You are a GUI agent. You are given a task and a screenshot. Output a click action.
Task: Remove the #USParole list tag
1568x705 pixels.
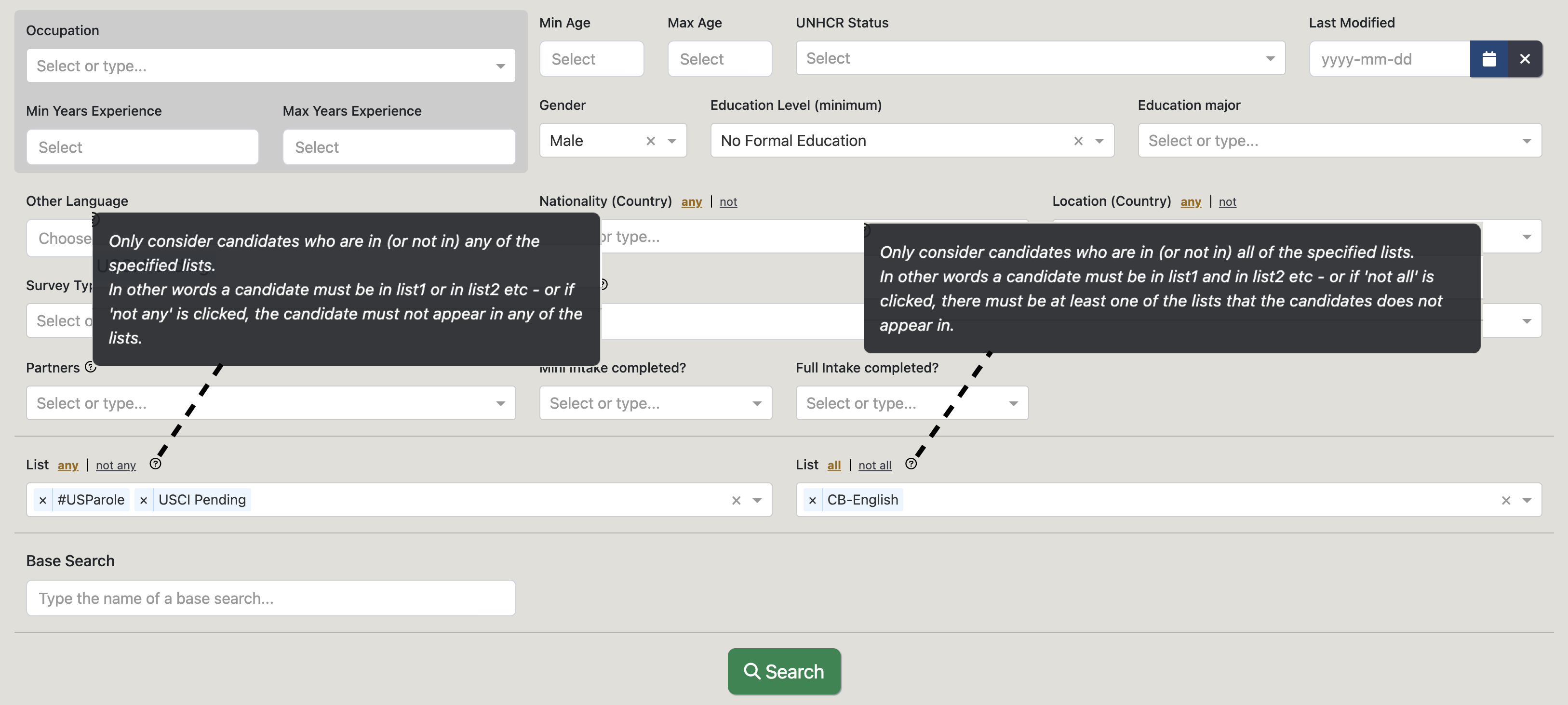pos(42,500)
